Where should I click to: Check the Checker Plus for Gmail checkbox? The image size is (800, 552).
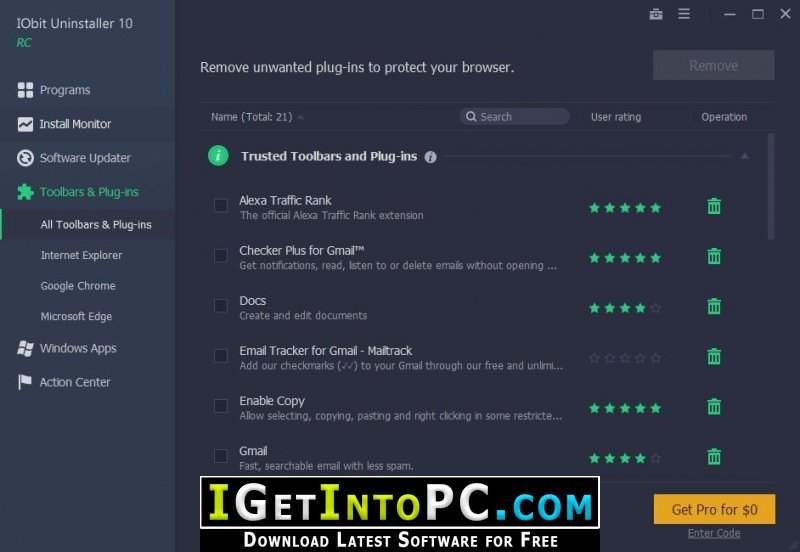tap(220, 256)
